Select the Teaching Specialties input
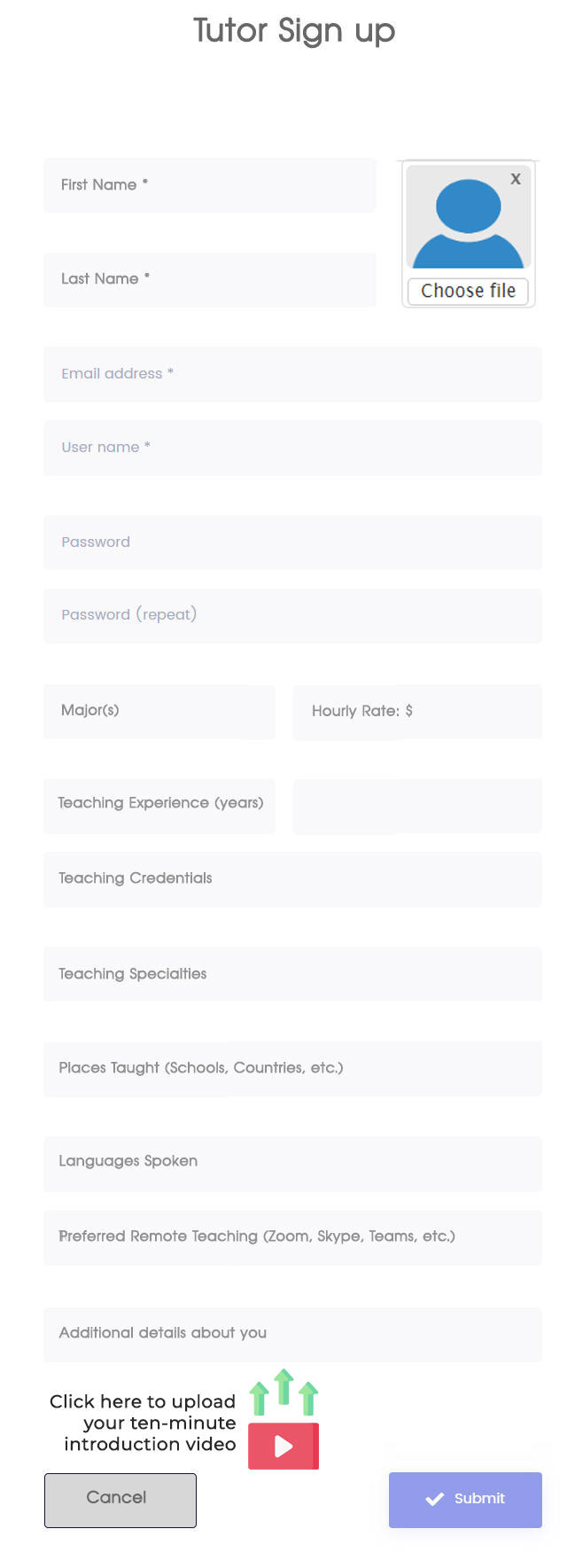Image resolution: width=567 pixels, height=1568 pixels. coord(292,974)
